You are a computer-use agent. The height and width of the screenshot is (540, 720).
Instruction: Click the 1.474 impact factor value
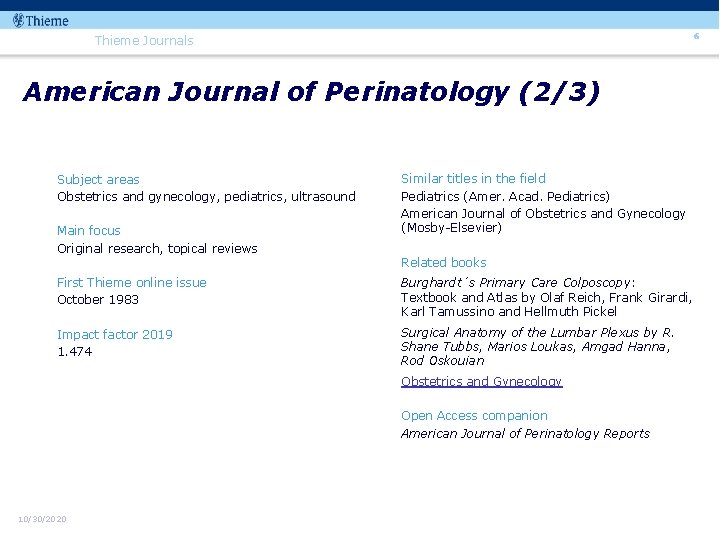[x=74, y=352]
